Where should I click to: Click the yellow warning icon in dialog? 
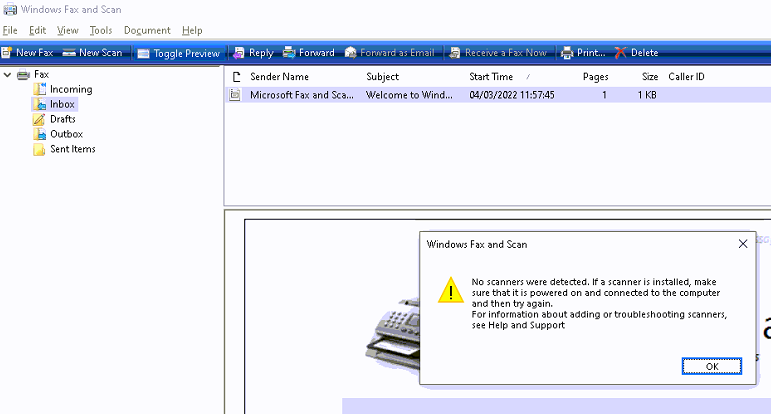[x=450, y=290]
